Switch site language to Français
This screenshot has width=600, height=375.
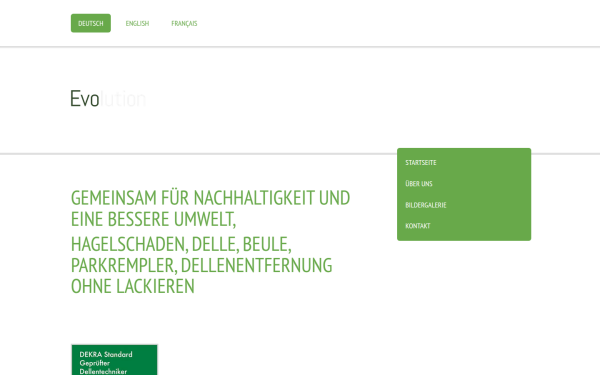184,23
